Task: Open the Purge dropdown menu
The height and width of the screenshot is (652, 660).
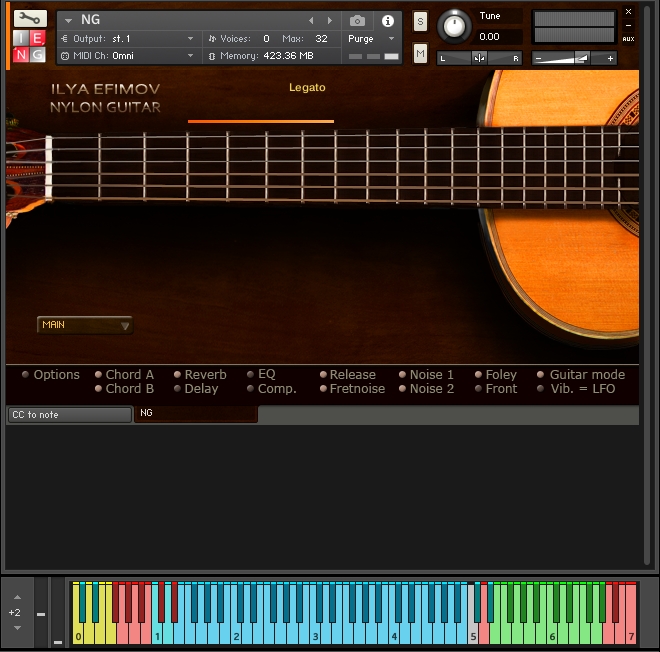Action: [371, 39]
